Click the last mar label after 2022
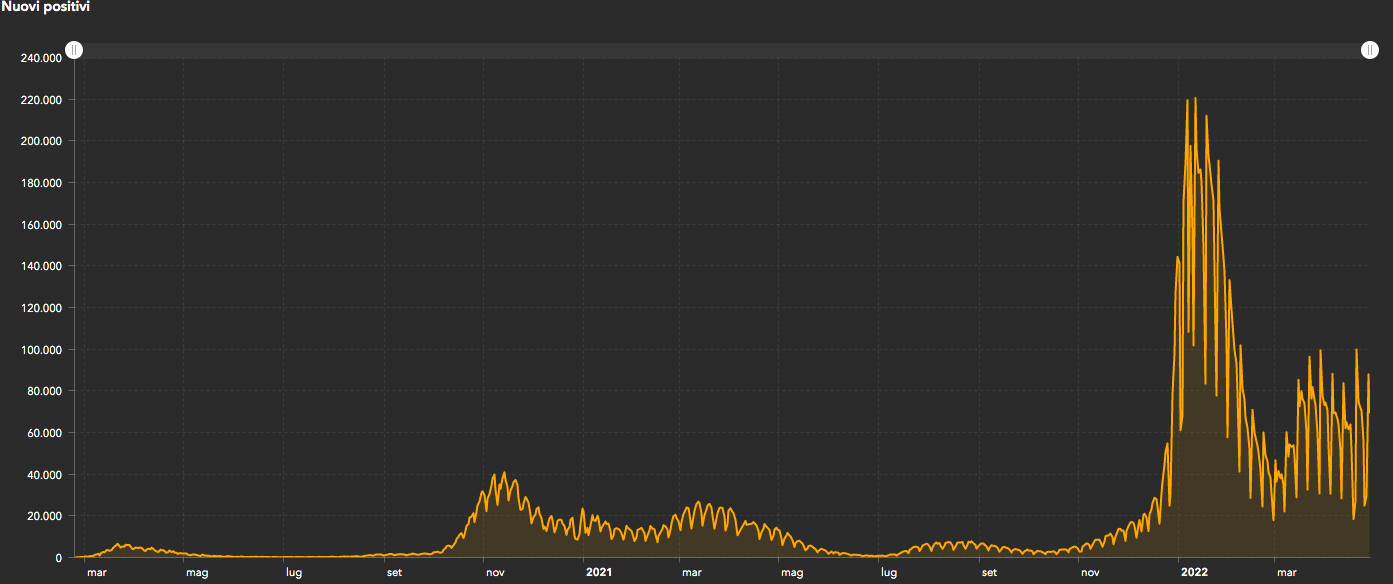This screenshot has width=1393, height=584. [x=1285, y=573]
